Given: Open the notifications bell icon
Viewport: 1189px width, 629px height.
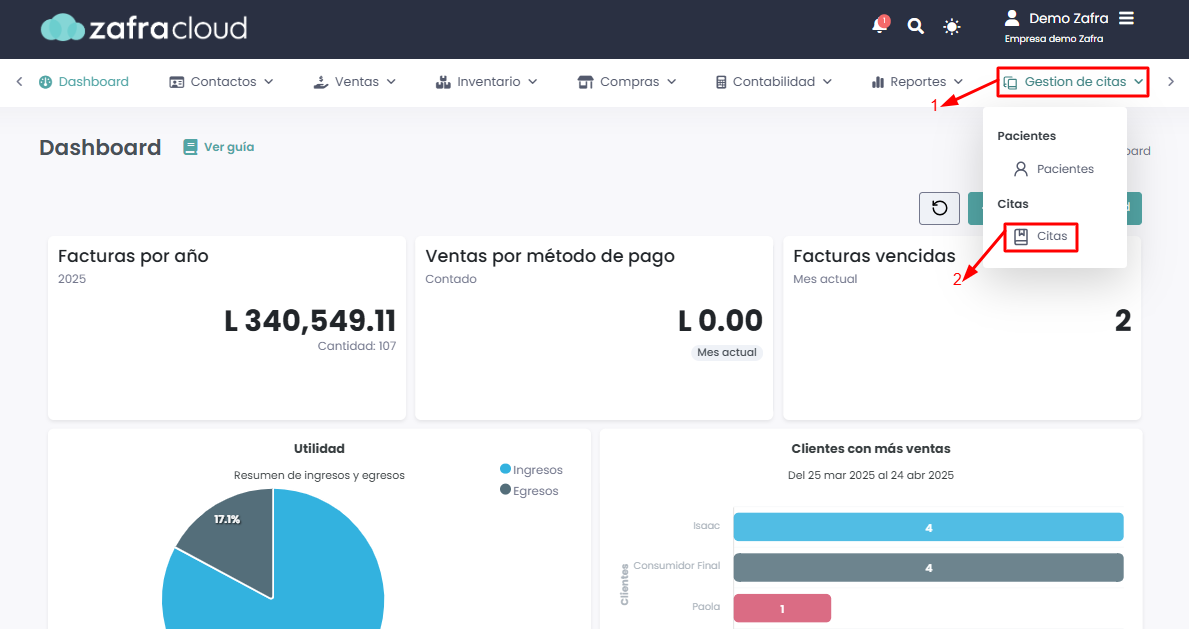Looking at the screenshot, I should tap(880, 26).
